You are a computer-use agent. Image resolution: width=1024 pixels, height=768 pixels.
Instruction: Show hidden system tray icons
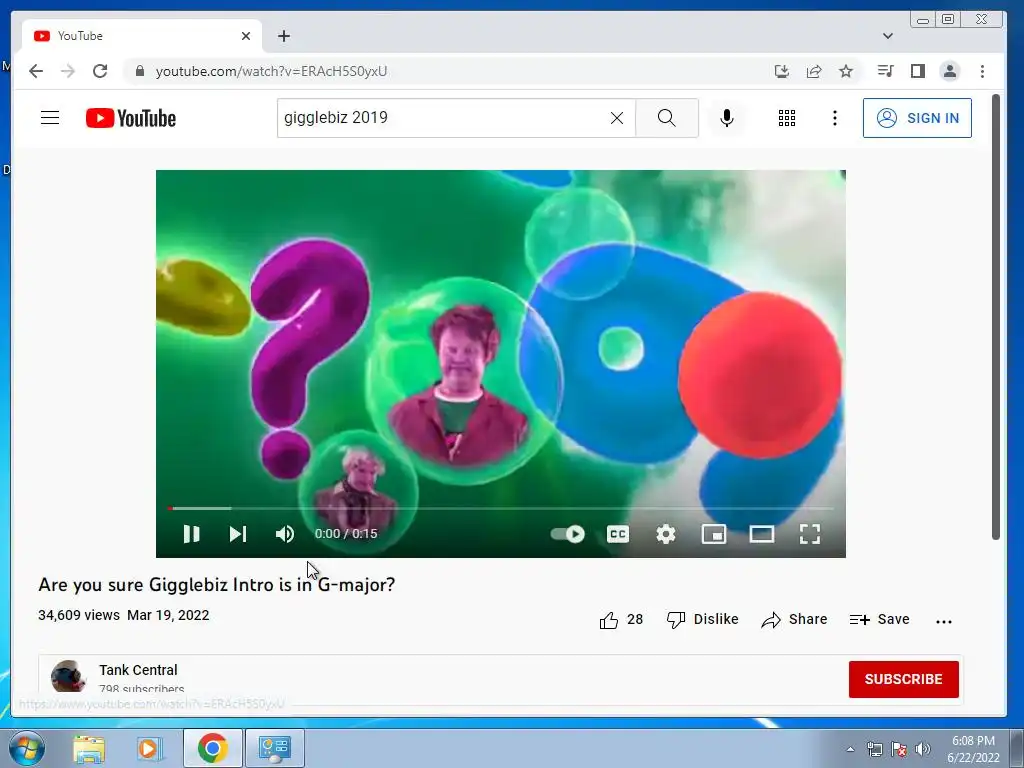850,749
